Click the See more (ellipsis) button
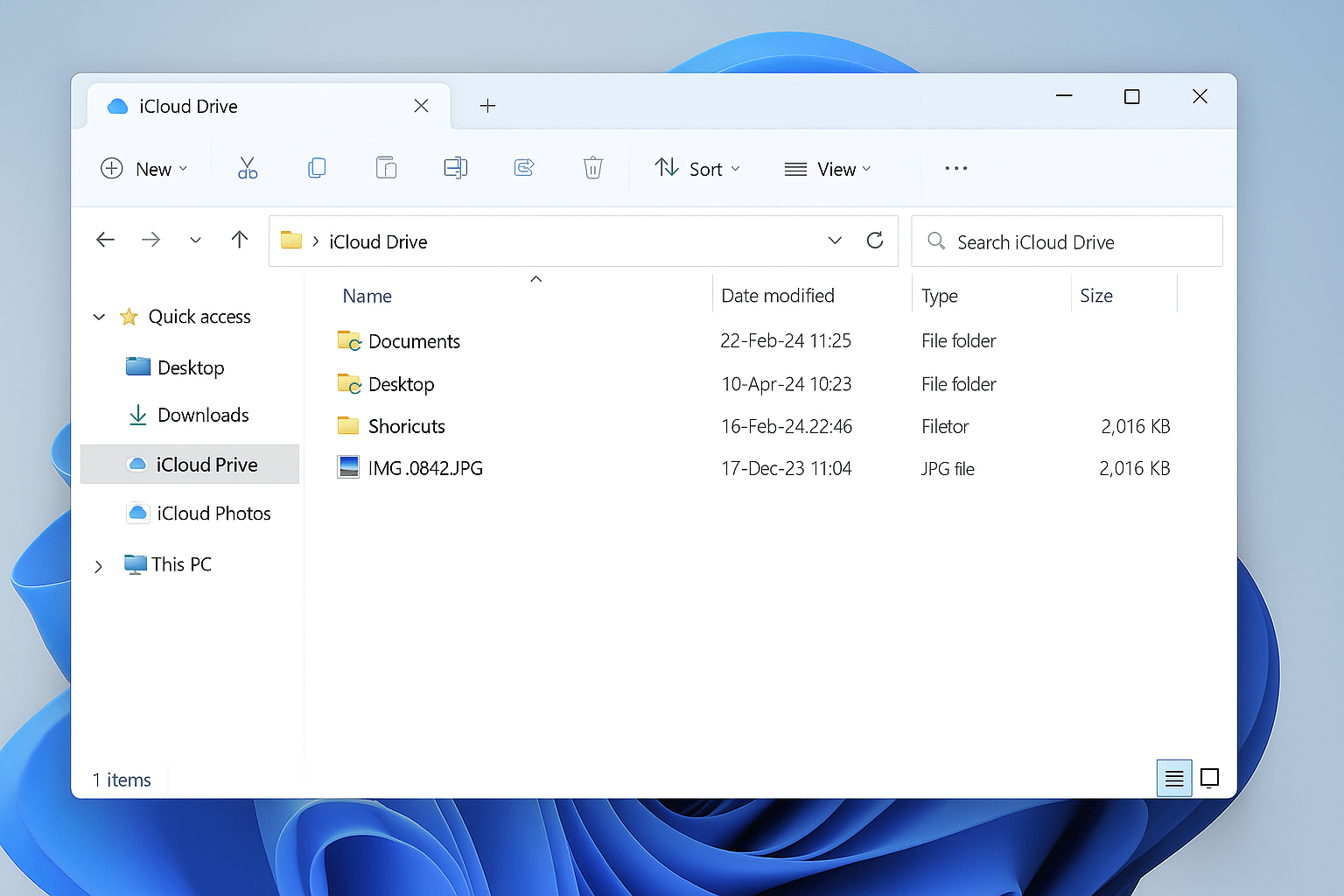 coord(955,168)
